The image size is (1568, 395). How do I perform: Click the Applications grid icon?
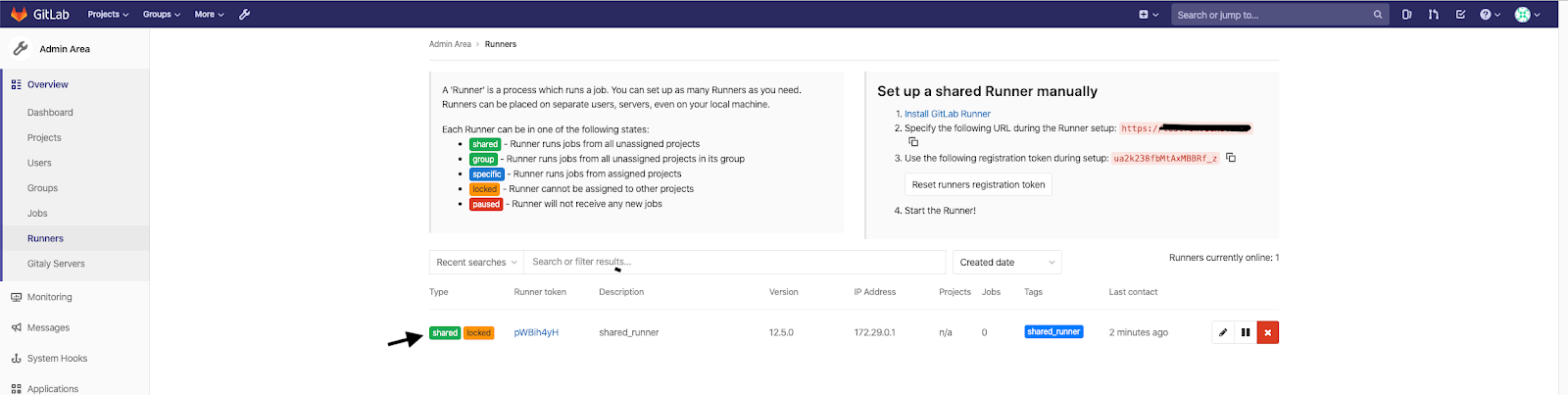tap(16, 388)
